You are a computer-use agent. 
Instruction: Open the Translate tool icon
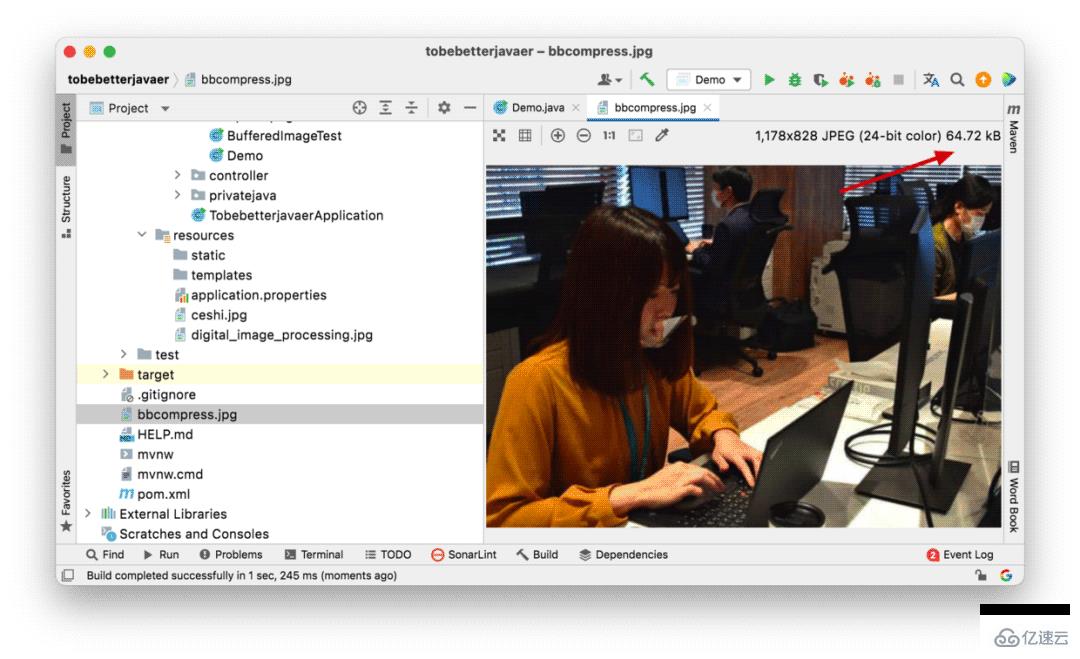[931, 80]
